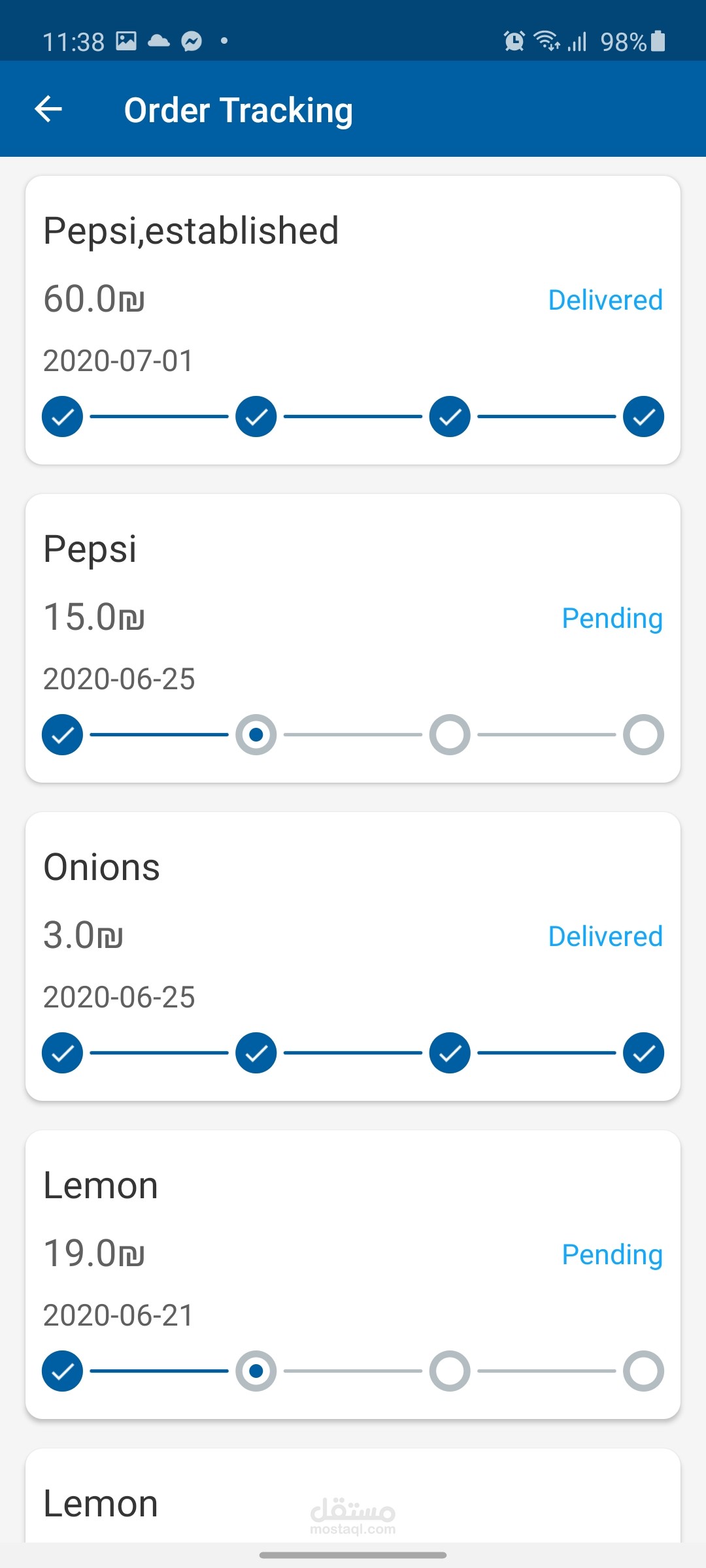Select the third empty step circle of Lemon 19.0 order

(450, 1371)
